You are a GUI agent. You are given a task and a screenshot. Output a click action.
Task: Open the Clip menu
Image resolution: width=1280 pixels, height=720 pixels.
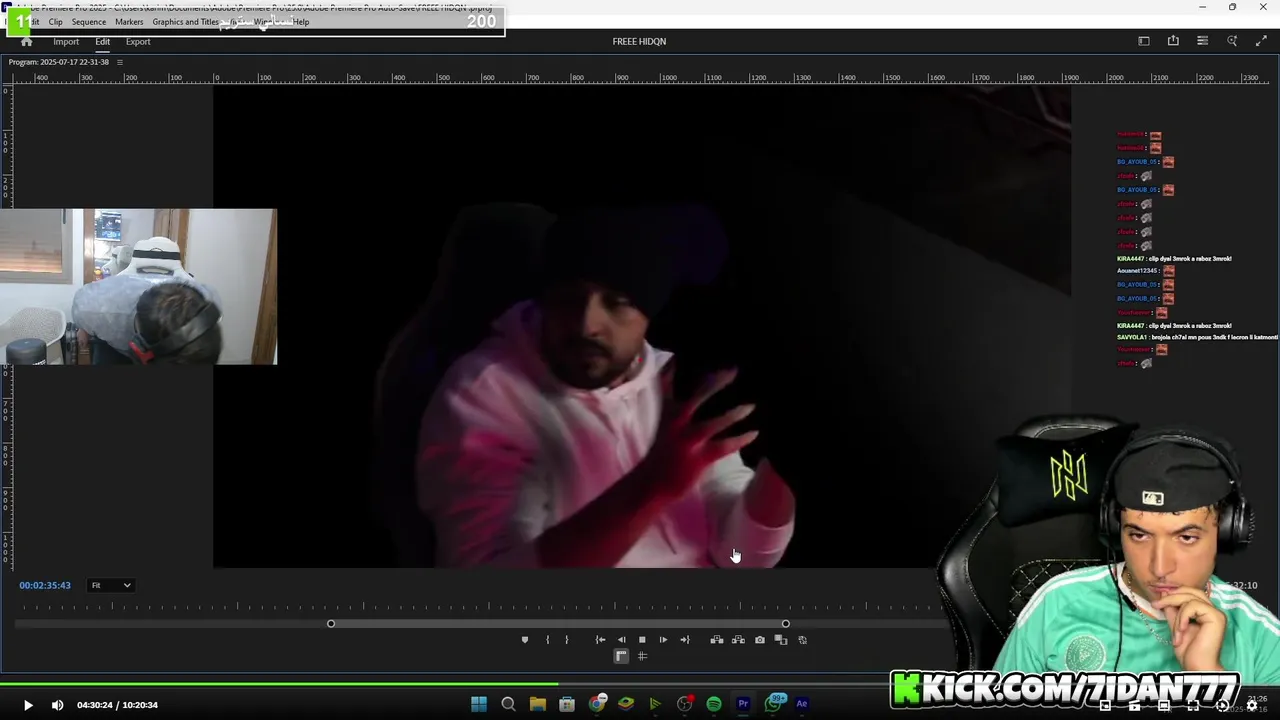click(55, 22)
